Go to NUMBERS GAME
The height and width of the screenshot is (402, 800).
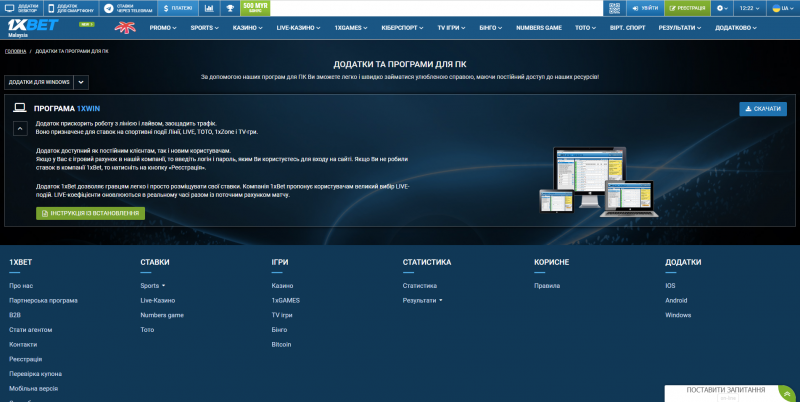click(x=539, y=28)
